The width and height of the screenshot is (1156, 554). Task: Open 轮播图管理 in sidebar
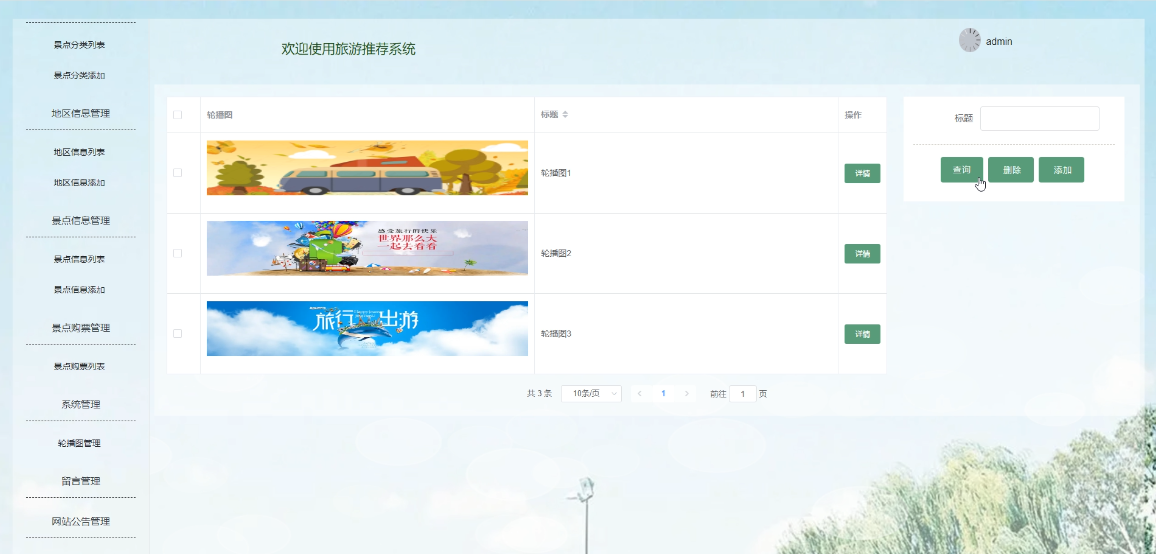point(79,443)
